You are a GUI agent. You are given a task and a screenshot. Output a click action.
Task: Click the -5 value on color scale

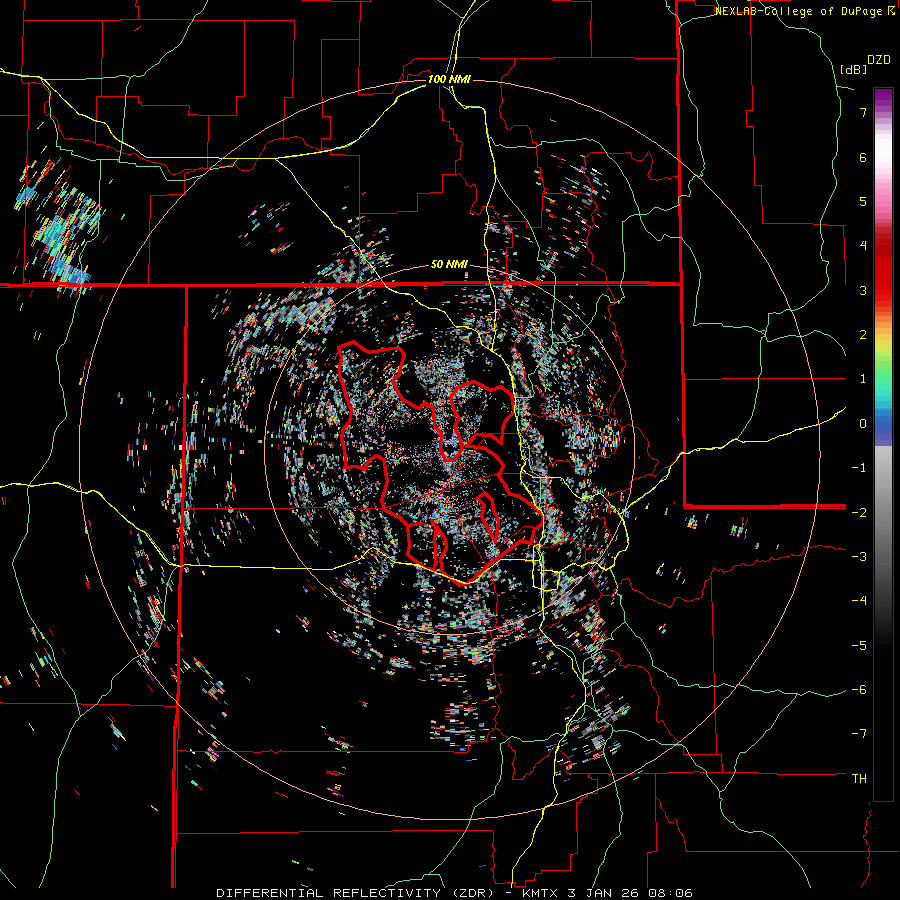[x=859, y=646]
